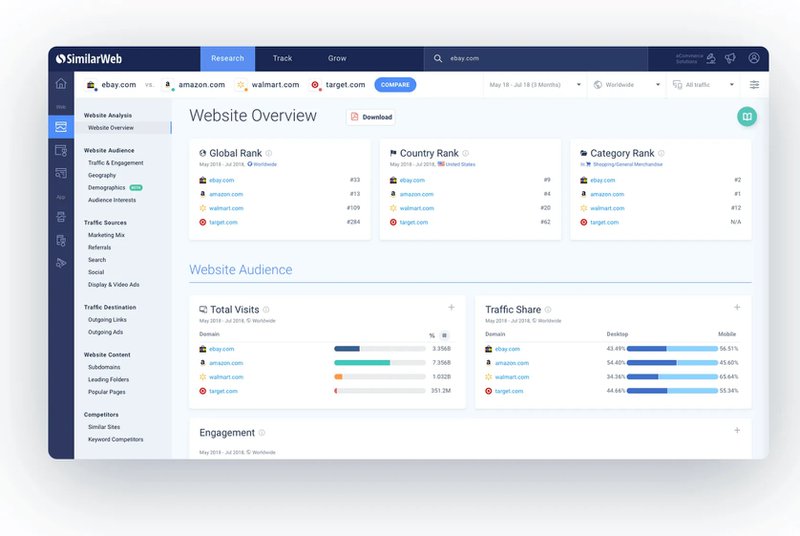Image resolution: width=800 pixels, height=536 pixels.
Task: Click the plus icon on Total Visits card
Action: pos(451,308)
